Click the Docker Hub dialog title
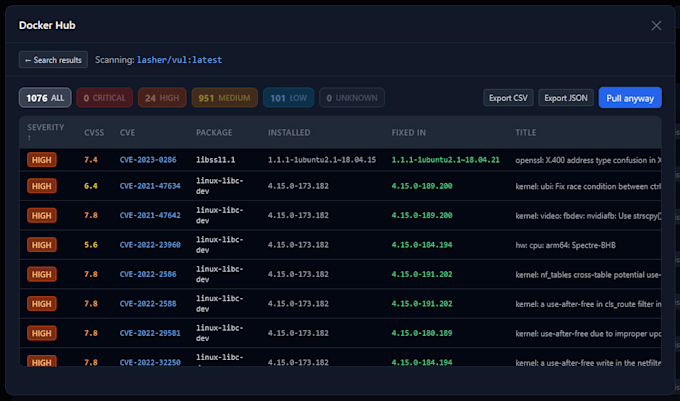The width and height of the screenshot is (680, 401). [47, 25]
